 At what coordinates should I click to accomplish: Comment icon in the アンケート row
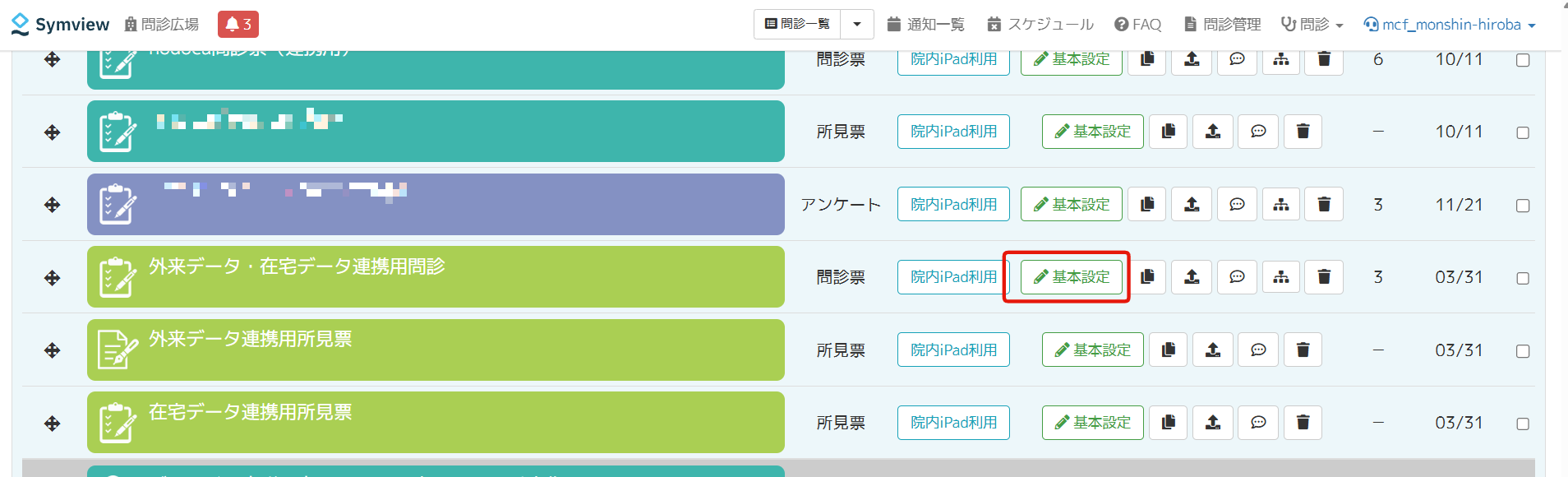point(1237,204)
